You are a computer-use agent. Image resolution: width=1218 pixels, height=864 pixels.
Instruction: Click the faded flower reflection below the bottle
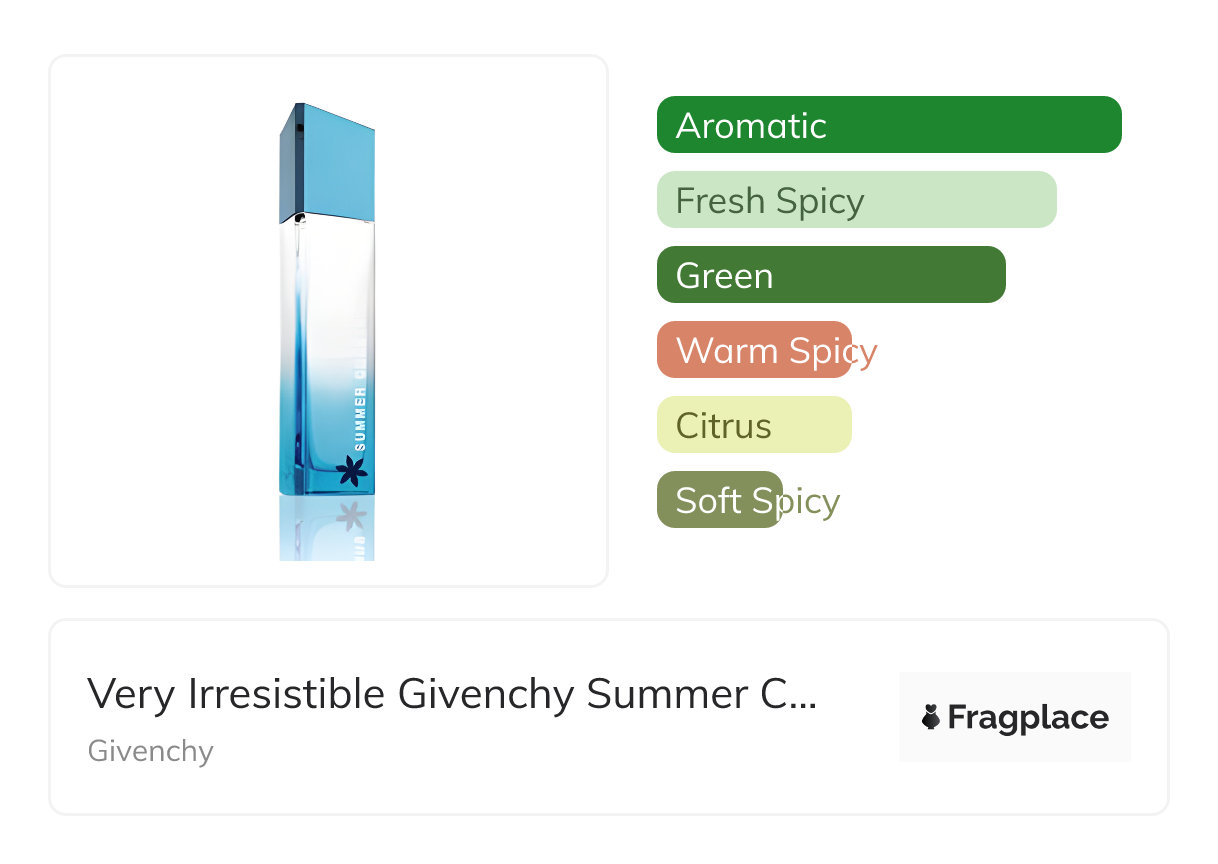(x=351, y=516)
